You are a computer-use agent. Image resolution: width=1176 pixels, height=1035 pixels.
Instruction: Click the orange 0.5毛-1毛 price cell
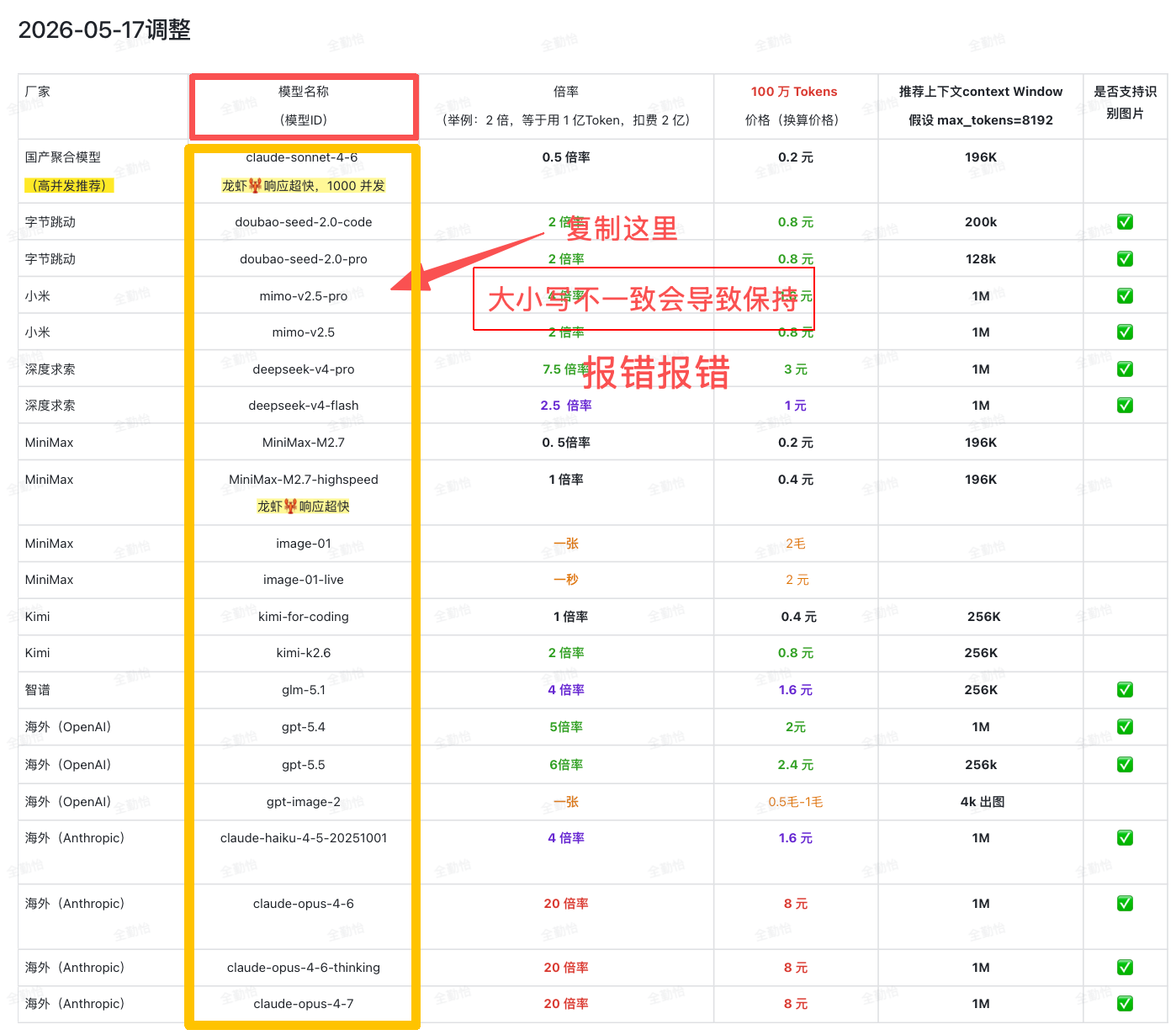(x=796, y=802)
